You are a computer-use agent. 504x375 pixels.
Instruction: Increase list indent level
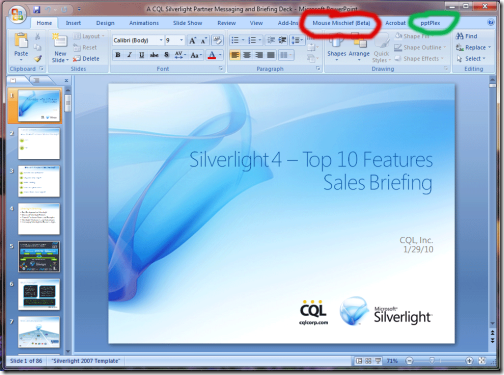pyautogui.click(x=283, y=40)
